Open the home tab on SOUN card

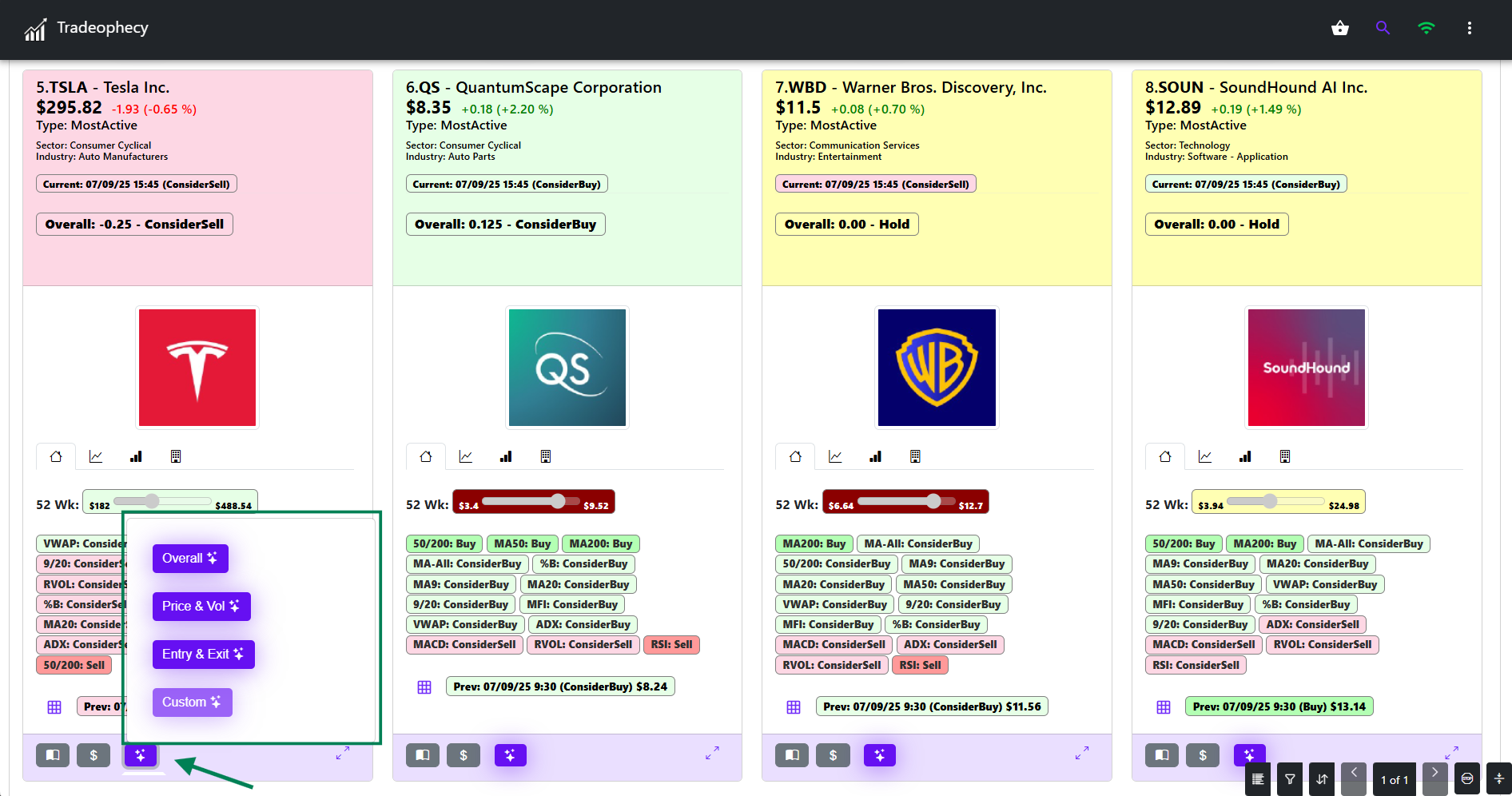point(1165,456)
